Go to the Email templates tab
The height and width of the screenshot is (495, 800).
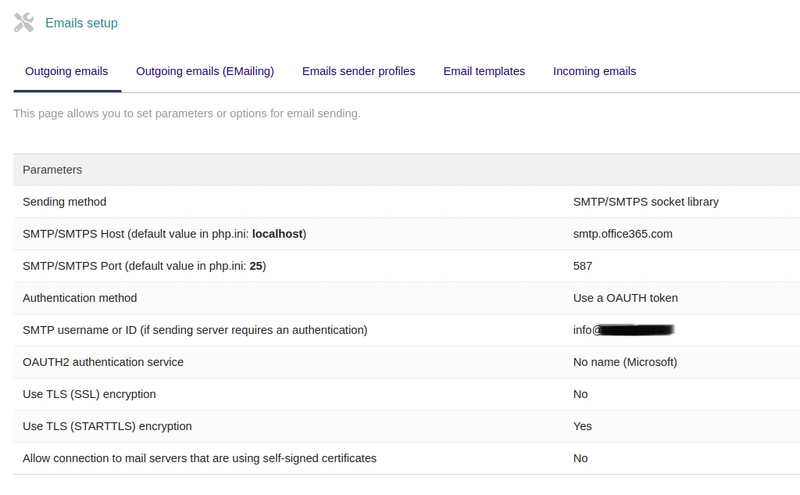(484, 71)
